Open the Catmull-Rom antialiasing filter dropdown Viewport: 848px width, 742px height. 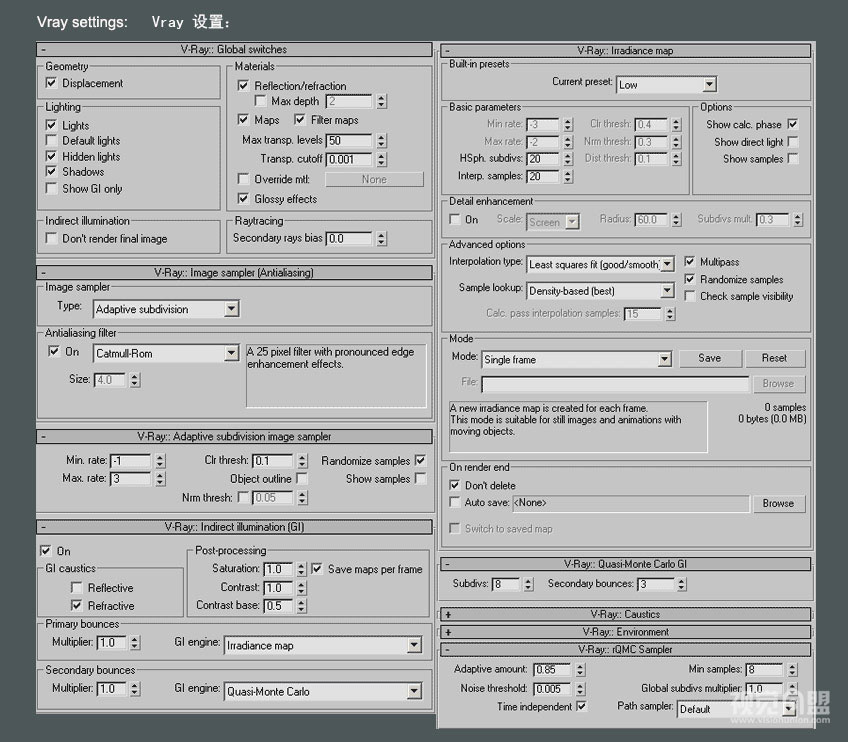click(231, 353)
